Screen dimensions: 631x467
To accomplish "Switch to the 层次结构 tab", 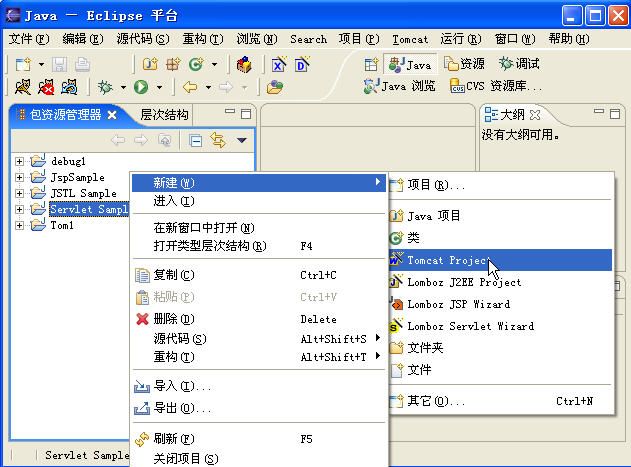I will pos(164,115).
